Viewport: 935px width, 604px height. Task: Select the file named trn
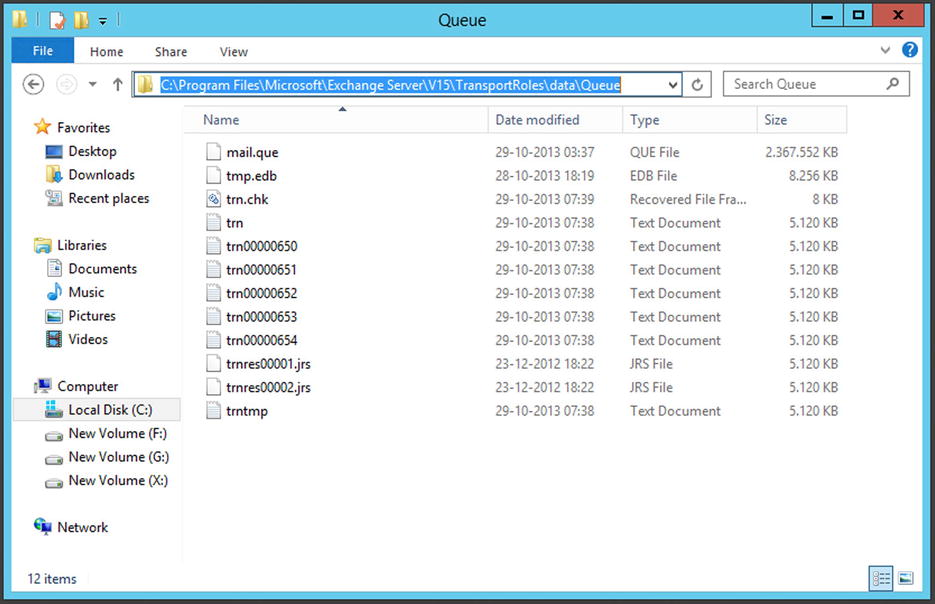[234, 222]
